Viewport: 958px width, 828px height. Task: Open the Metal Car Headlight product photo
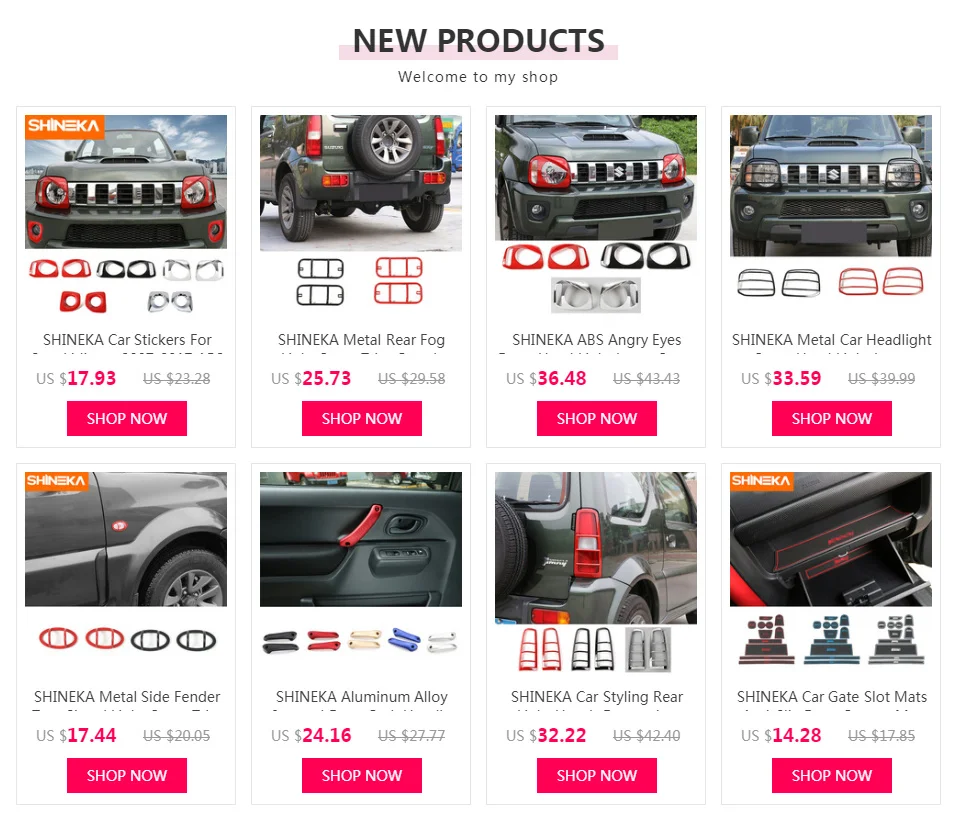[x=831, y=216]
